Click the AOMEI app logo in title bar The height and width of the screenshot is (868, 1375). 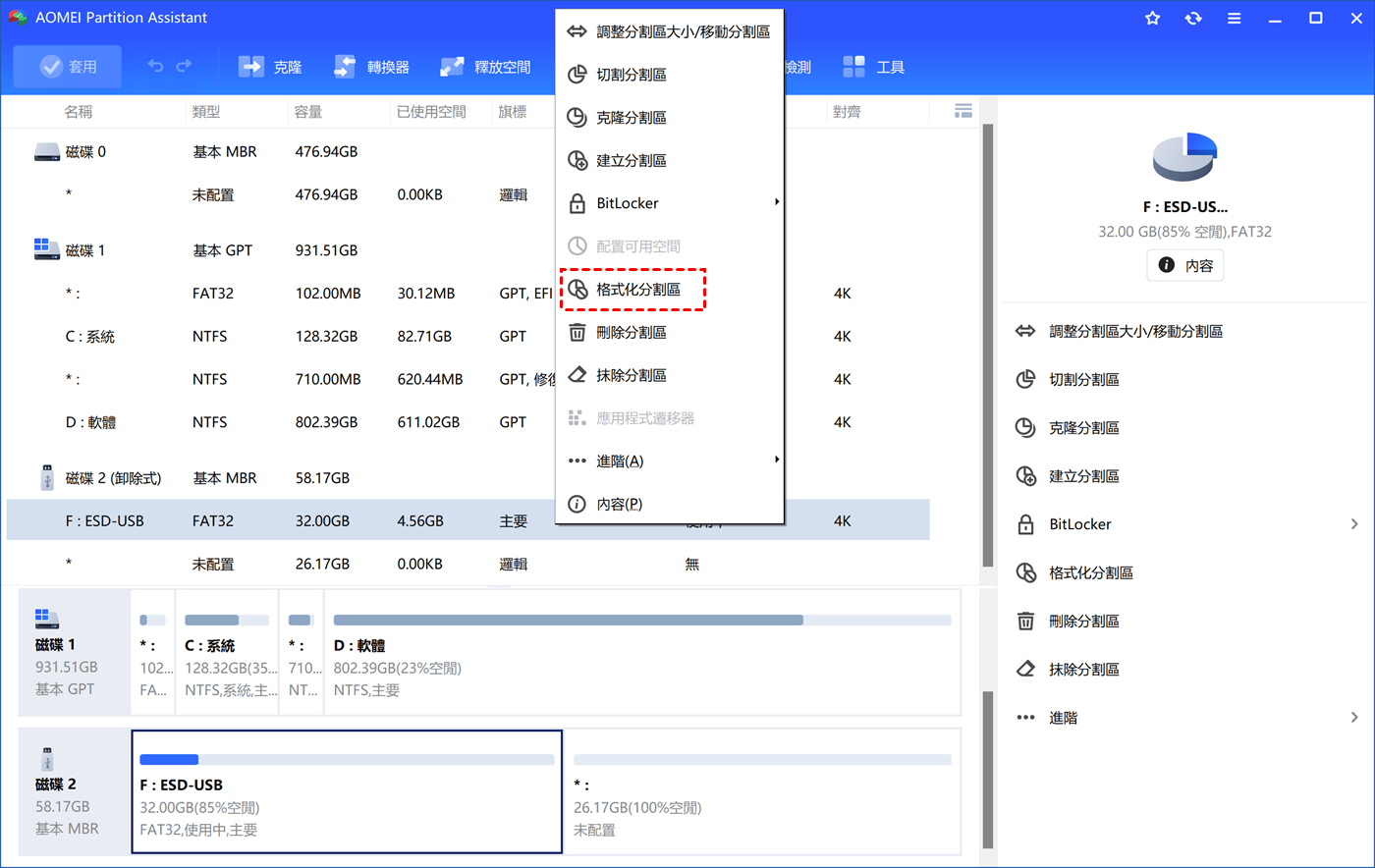18,18
